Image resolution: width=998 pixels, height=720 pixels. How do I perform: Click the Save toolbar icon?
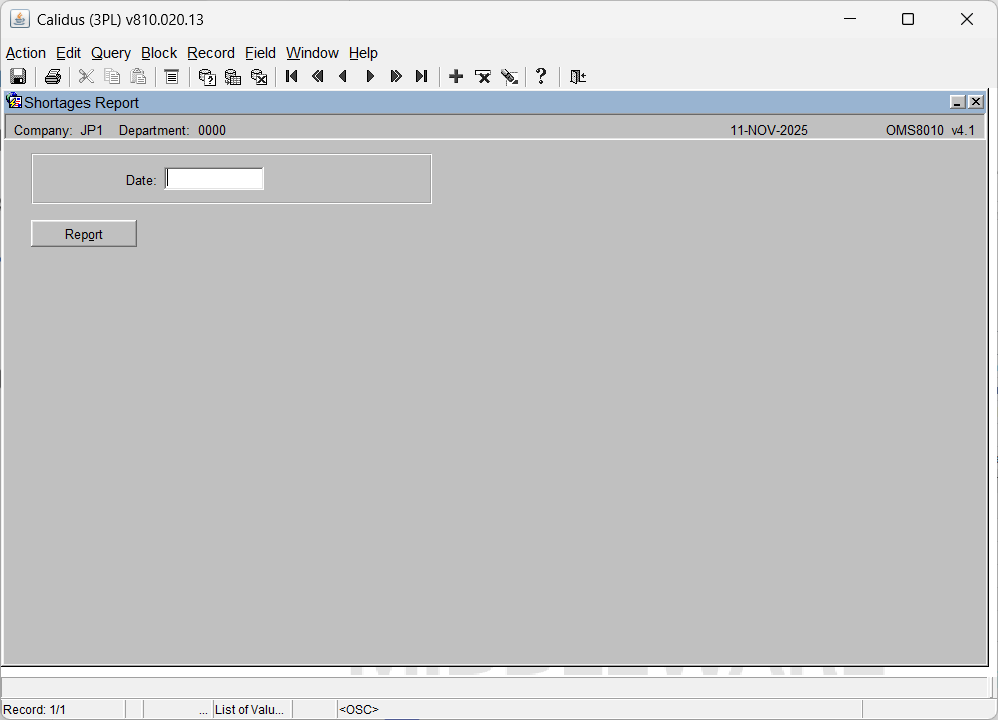[x=18, y=77]
